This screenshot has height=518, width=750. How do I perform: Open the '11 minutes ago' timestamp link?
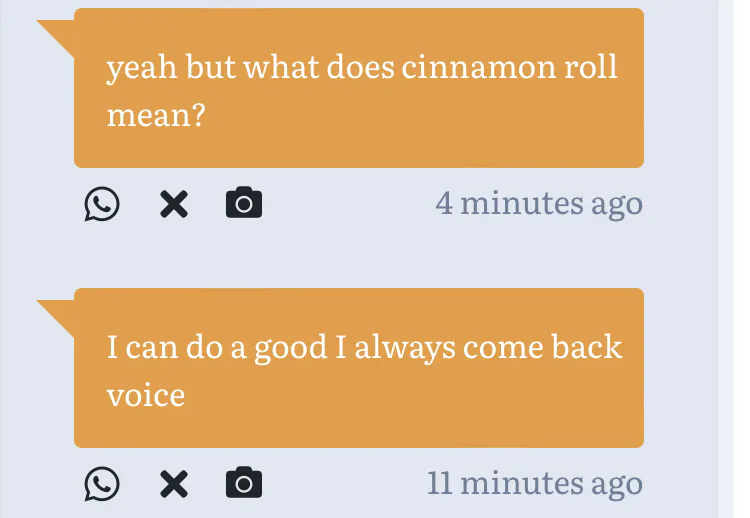click(x=534, y=484)
